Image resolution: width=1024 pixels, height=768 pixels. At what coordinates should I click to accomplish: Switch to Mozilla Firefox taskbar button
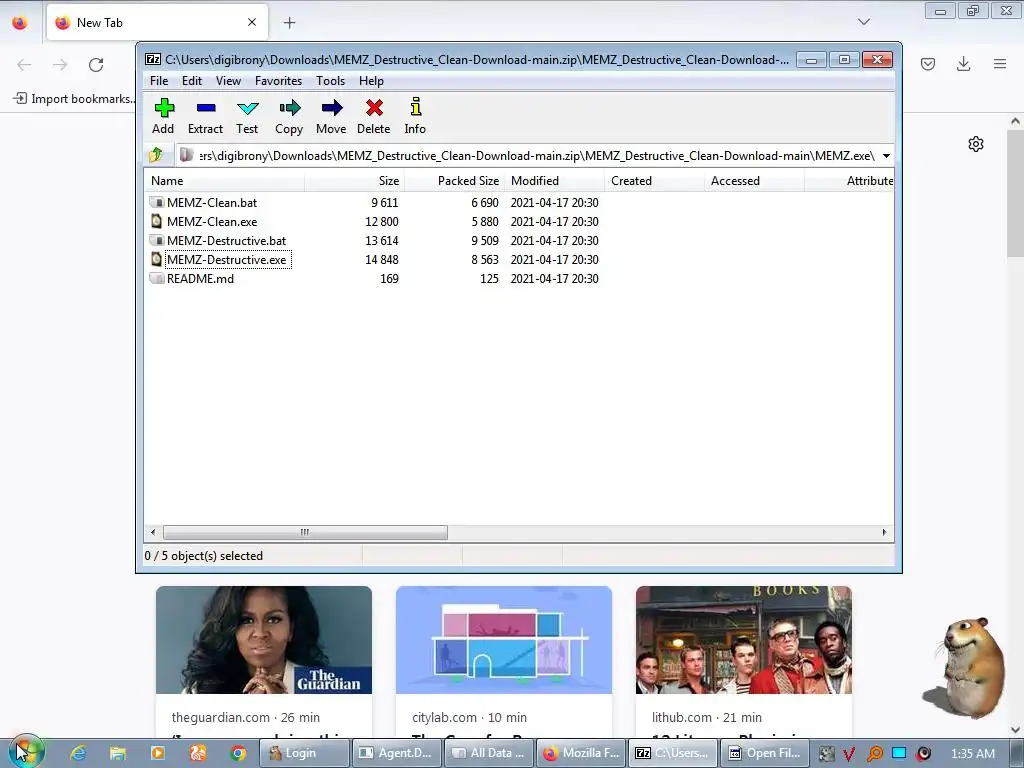tap(581, 753)
